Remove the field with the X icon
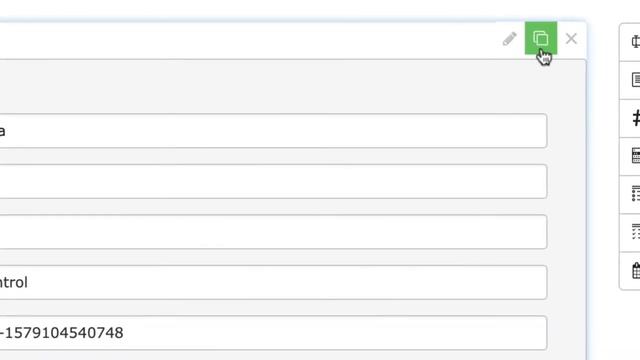Screen dimensions: 640x360 (x=571, y=39)
